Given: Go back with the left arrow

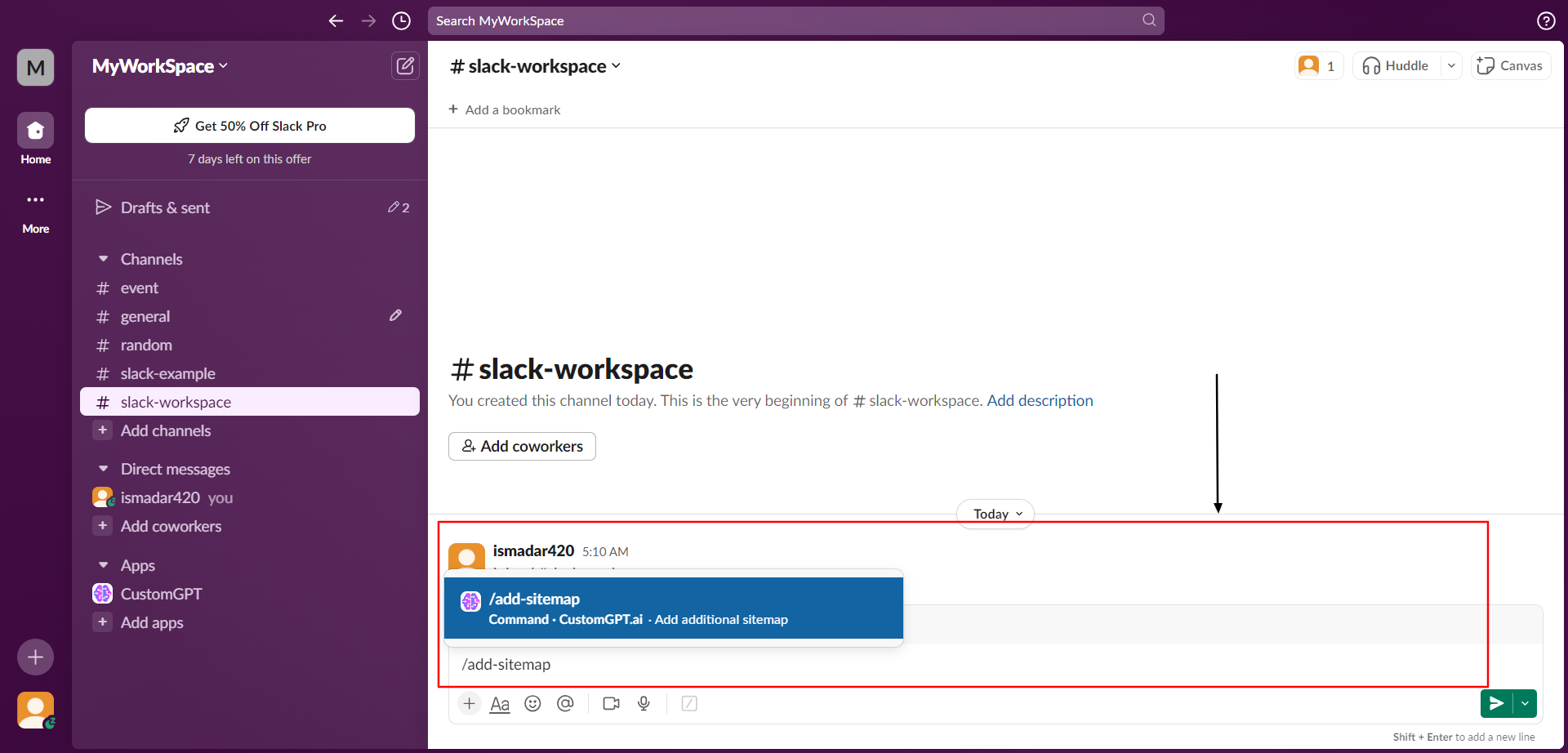Looking at the screenshot, I should click(336, 20).
